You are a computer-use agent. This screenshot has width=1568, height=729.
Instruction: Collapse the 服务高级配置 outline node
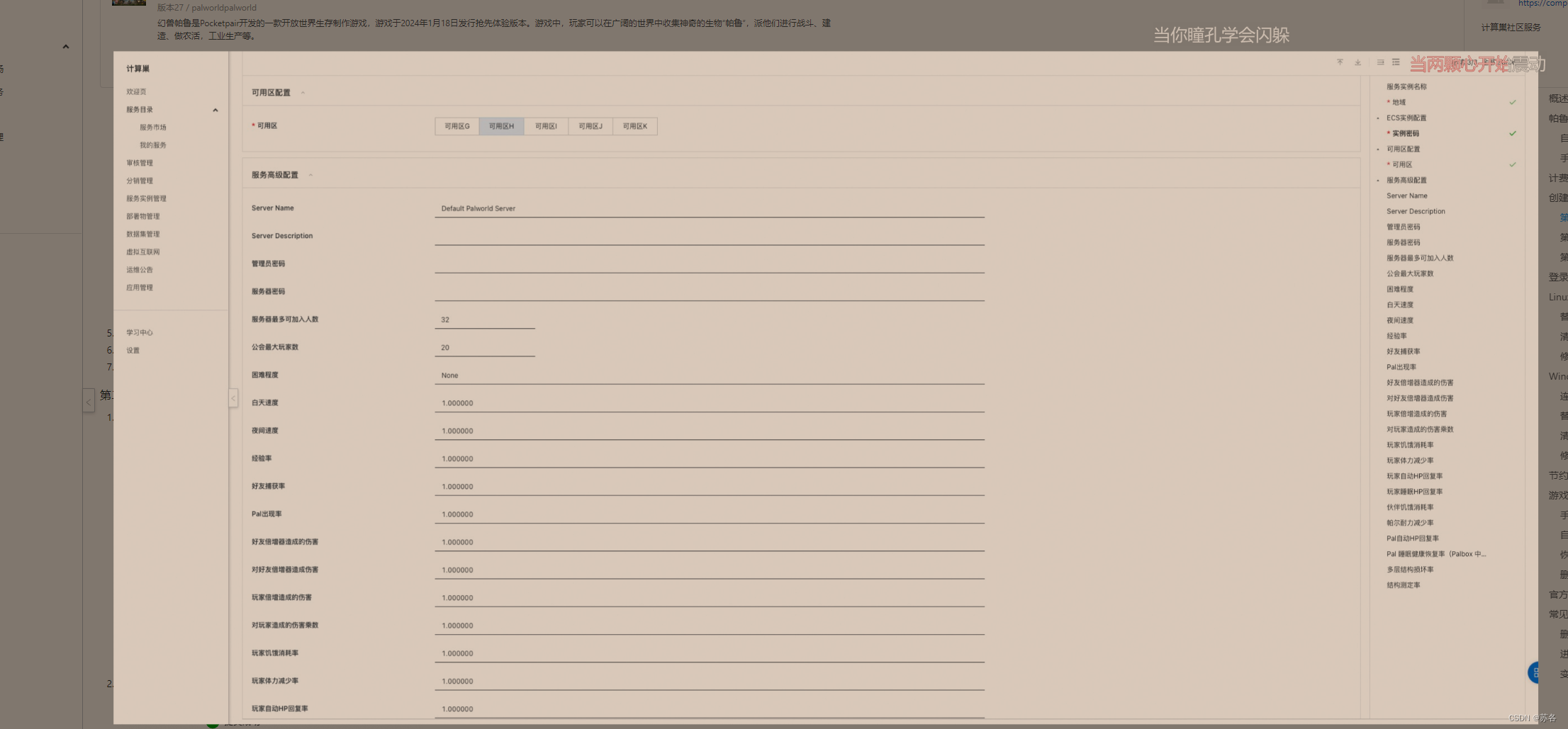coord(1378,181)
